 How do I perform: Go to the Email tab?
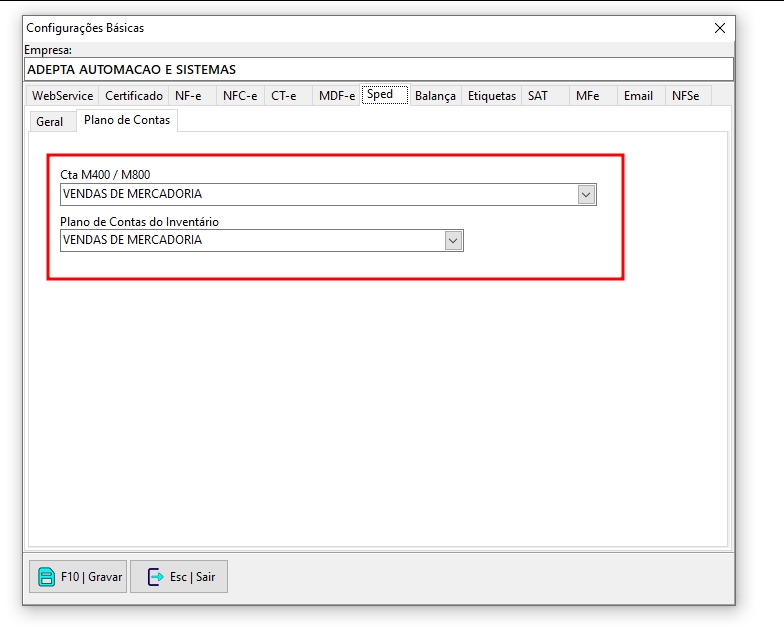click(638, 96)
